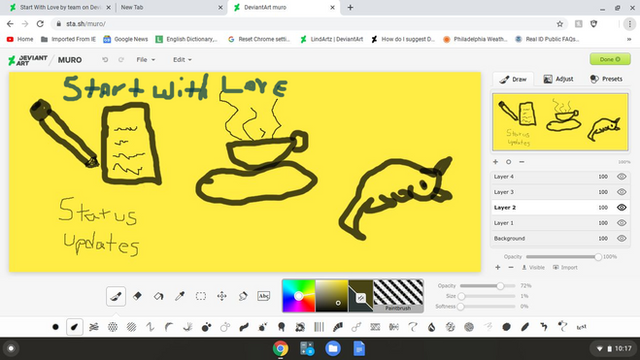Image resolution: width=640 pixels, height=360 pixels.
Task: Pick the Eyedropper tool
Action: click(x=180, y=296)
